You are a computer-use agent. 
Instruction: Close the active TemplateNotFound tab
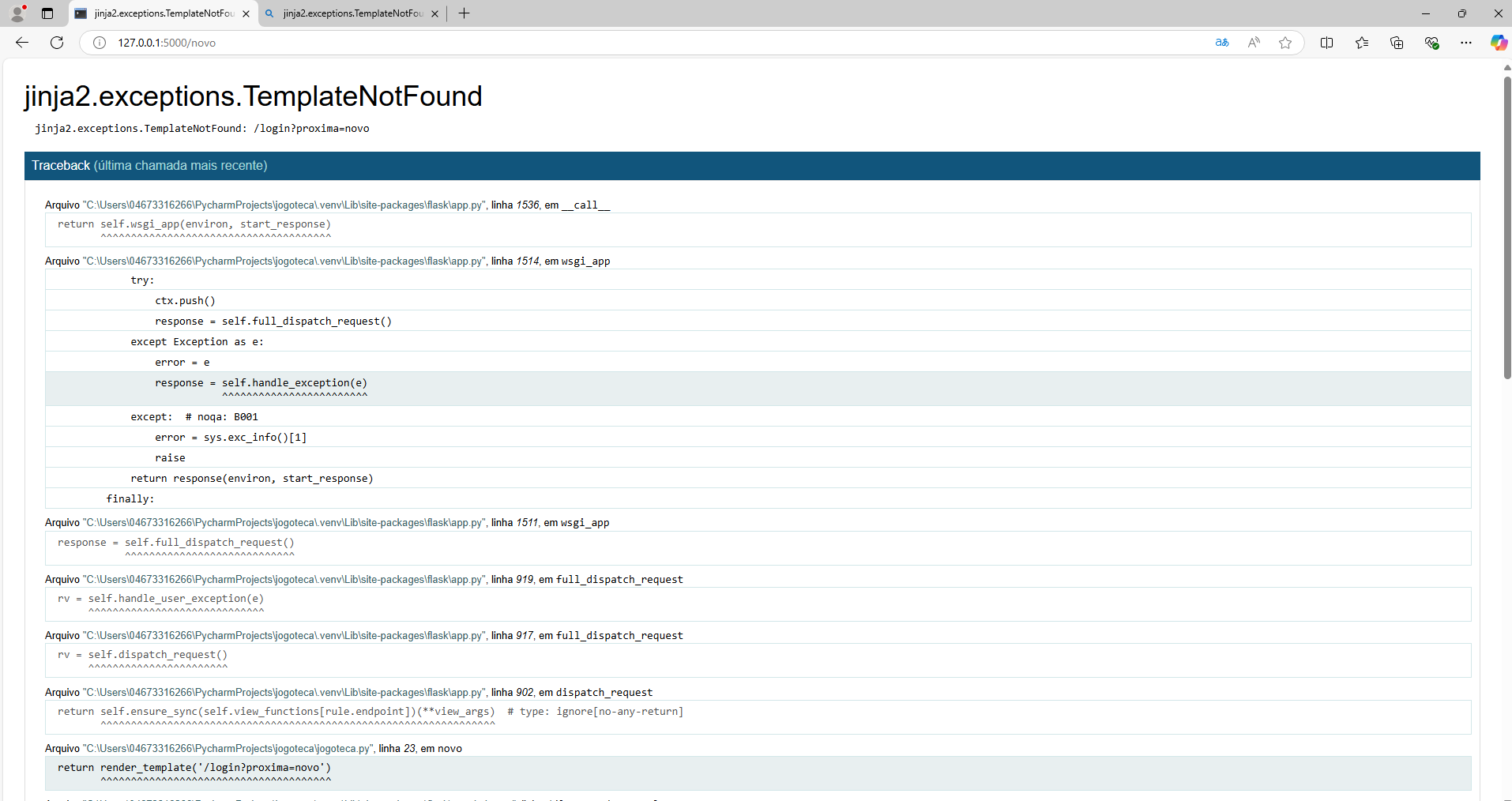246,13
